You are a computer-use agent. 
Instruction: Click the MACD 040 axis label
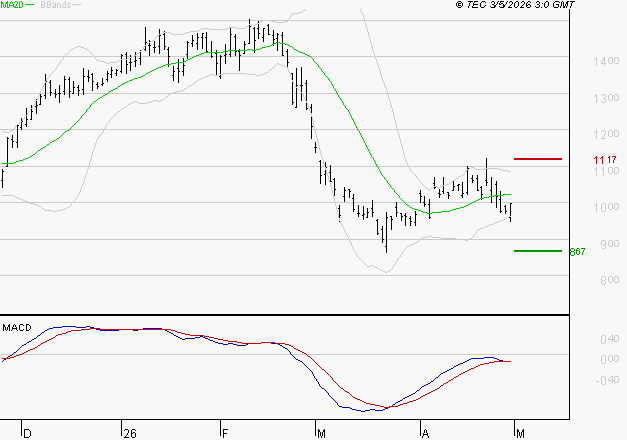pyautogui.click(x=610, y=340)
